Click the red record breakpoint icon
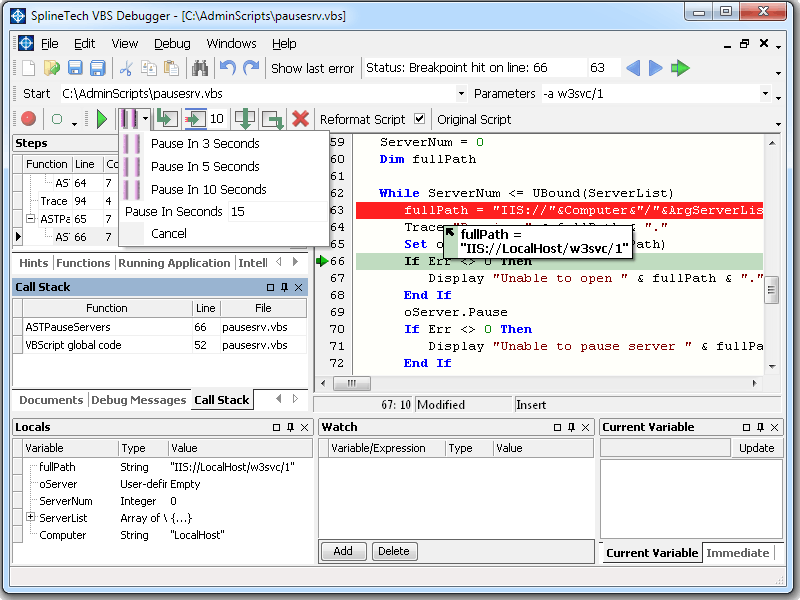 click(28, 119)
